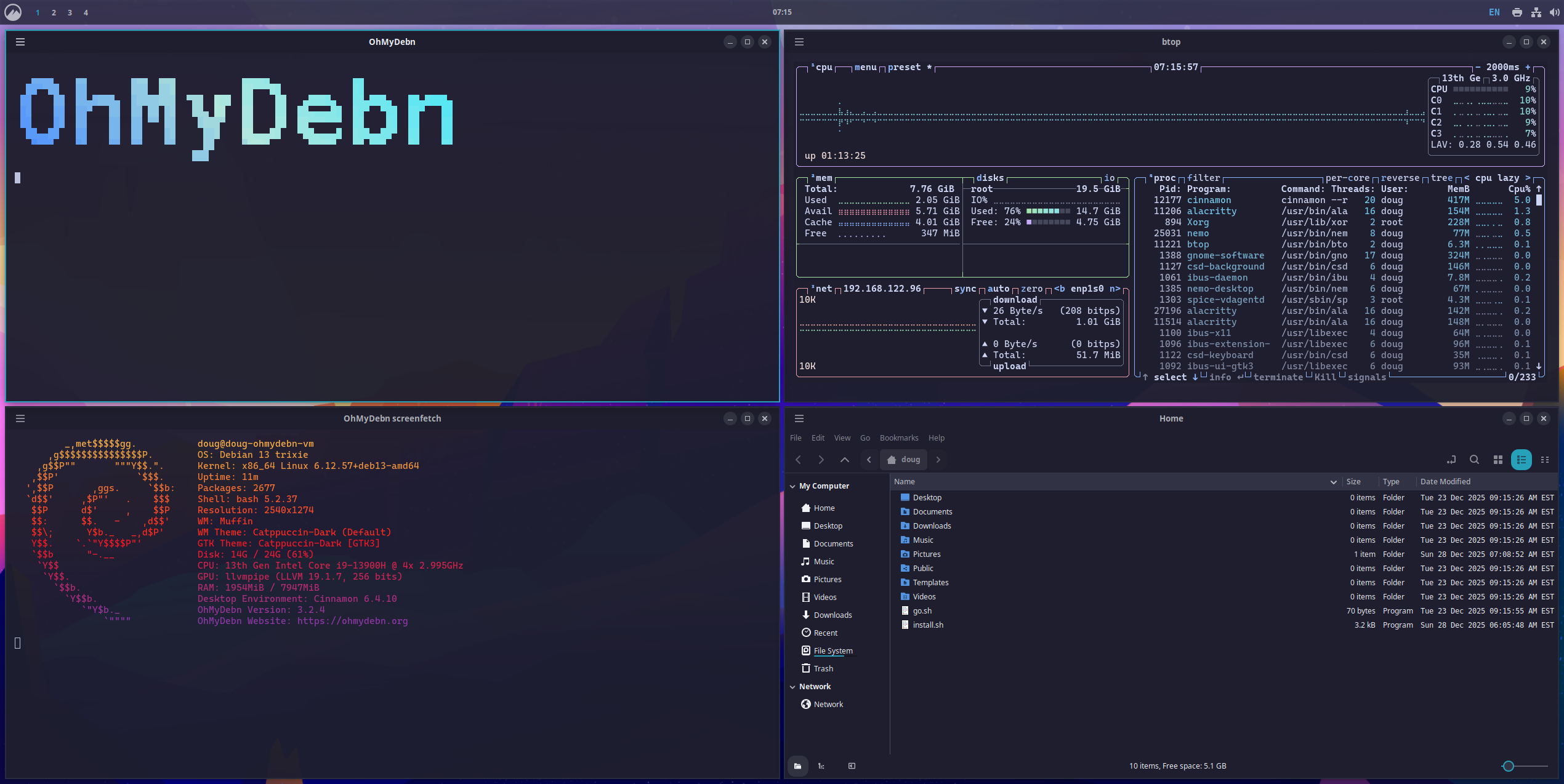Go up to the parent folder

[x=845, y=460]
